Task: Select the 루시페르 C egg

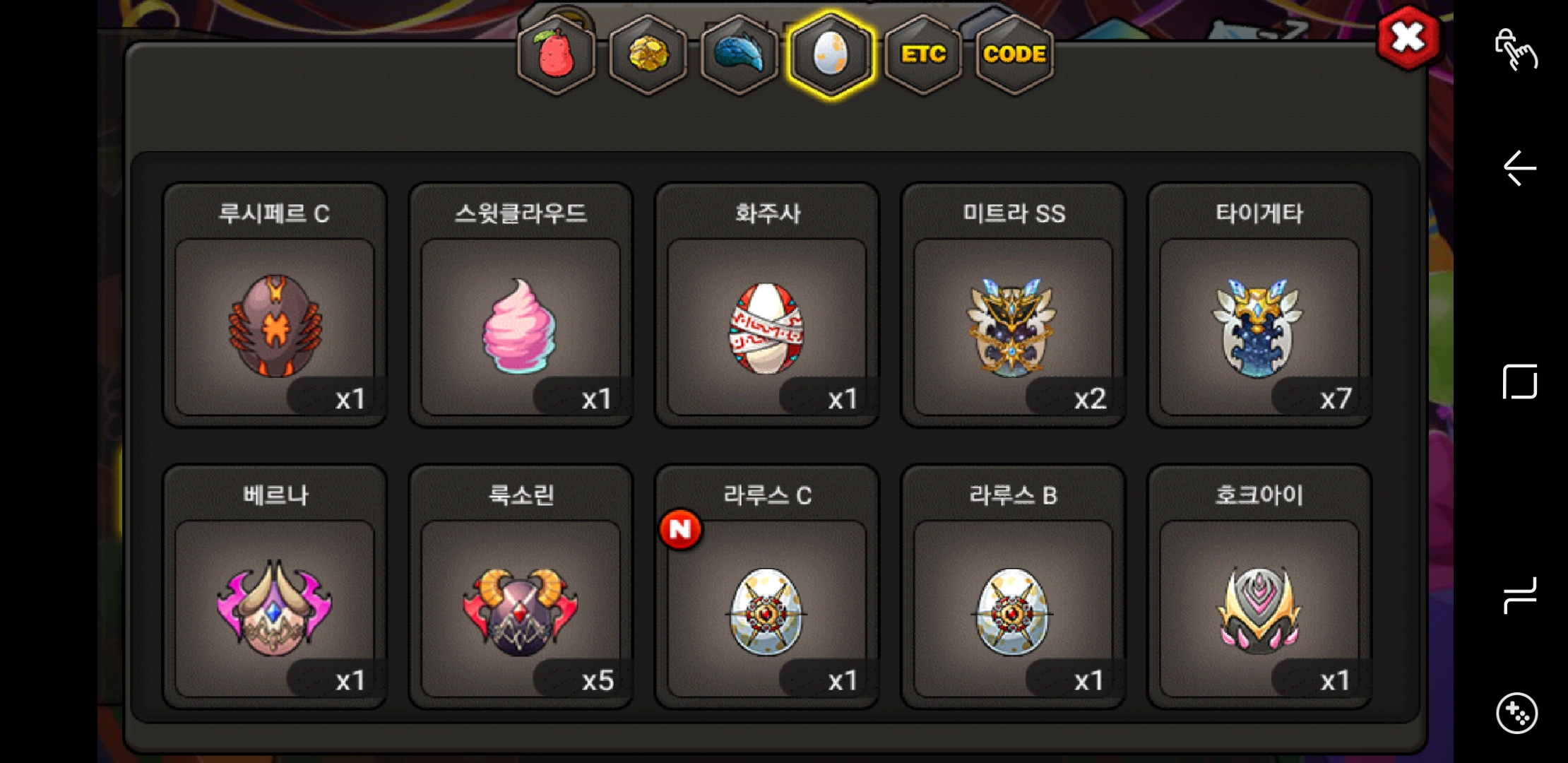Action: [x=275, y=305]
